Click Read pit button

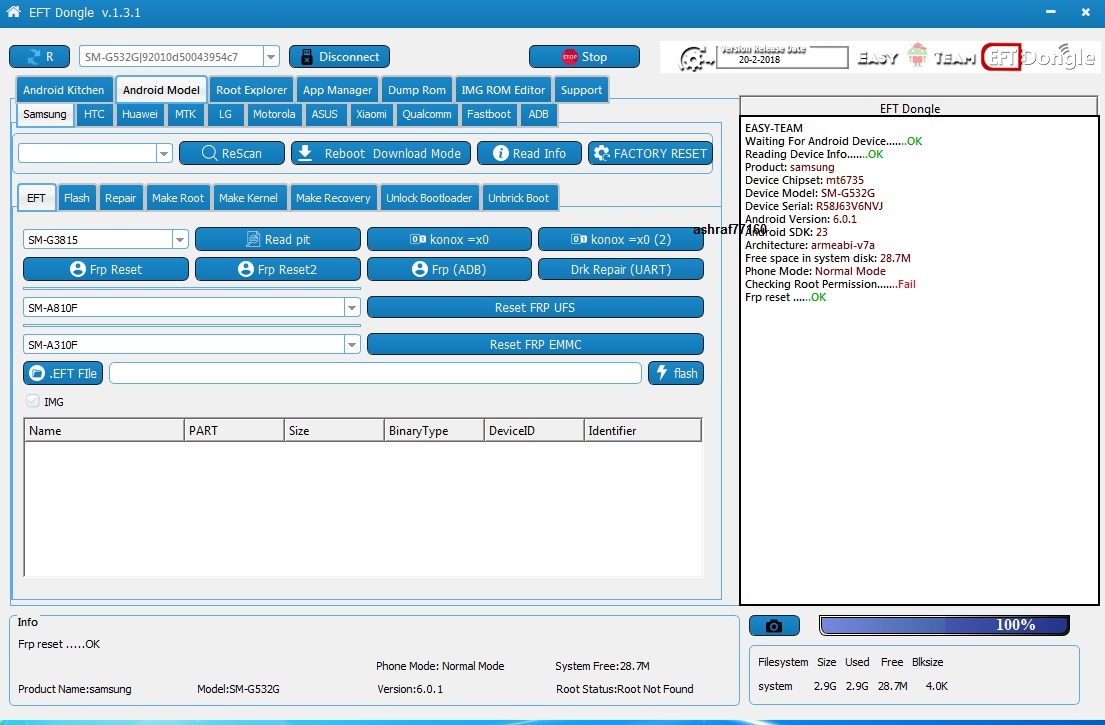pos(278,240)
